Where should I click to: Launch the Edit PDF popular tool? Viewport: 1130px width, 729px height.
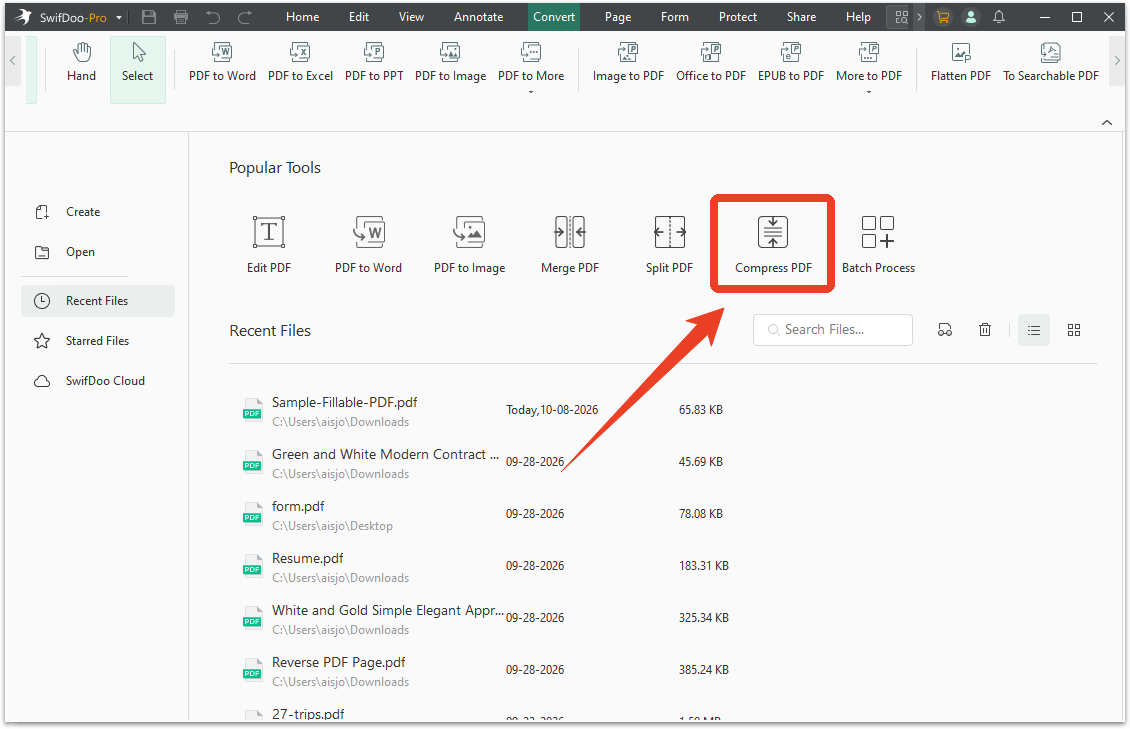(x=269, y=245)
